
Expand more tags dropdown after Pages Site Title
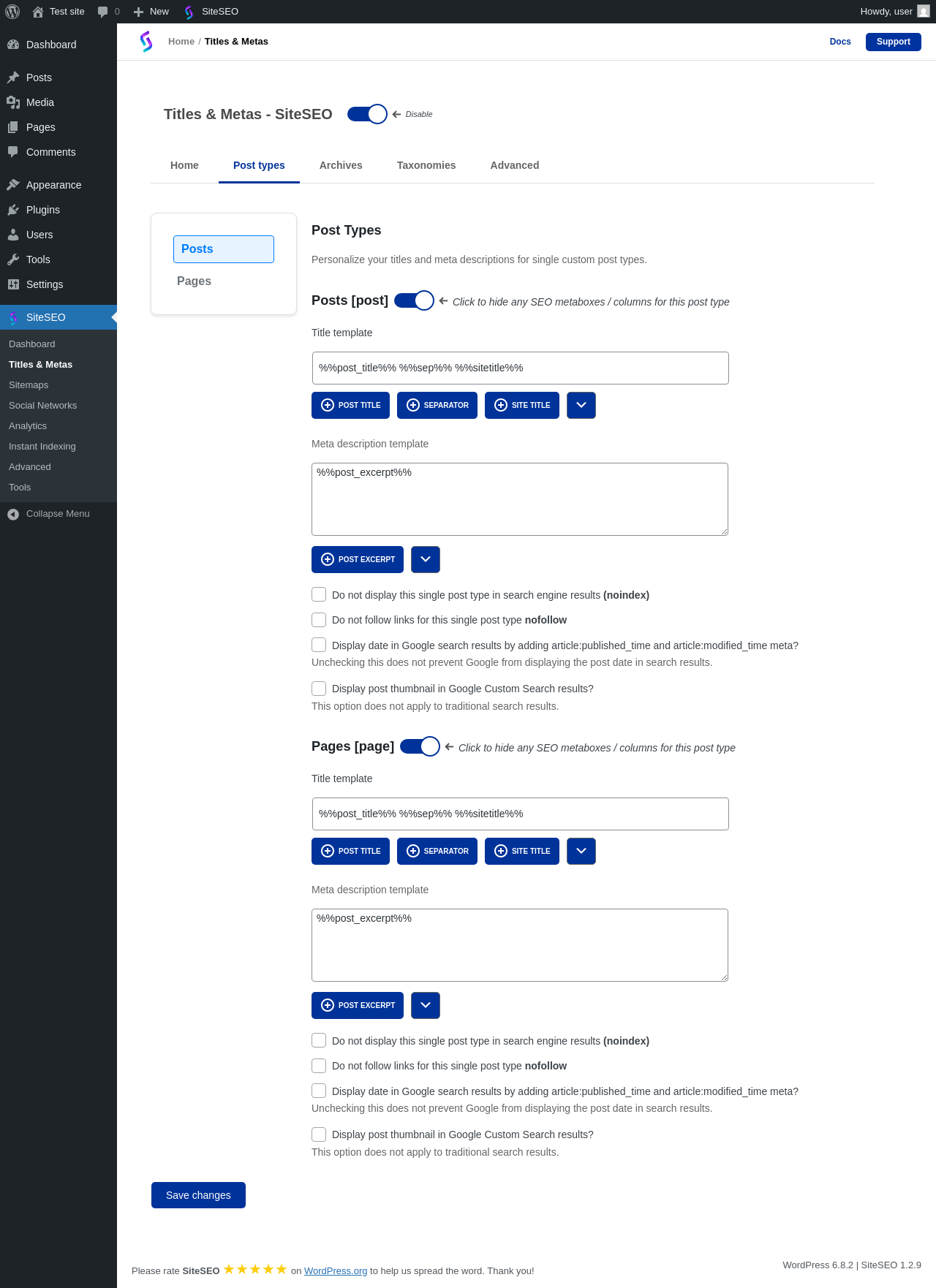[x=581, y=851]
